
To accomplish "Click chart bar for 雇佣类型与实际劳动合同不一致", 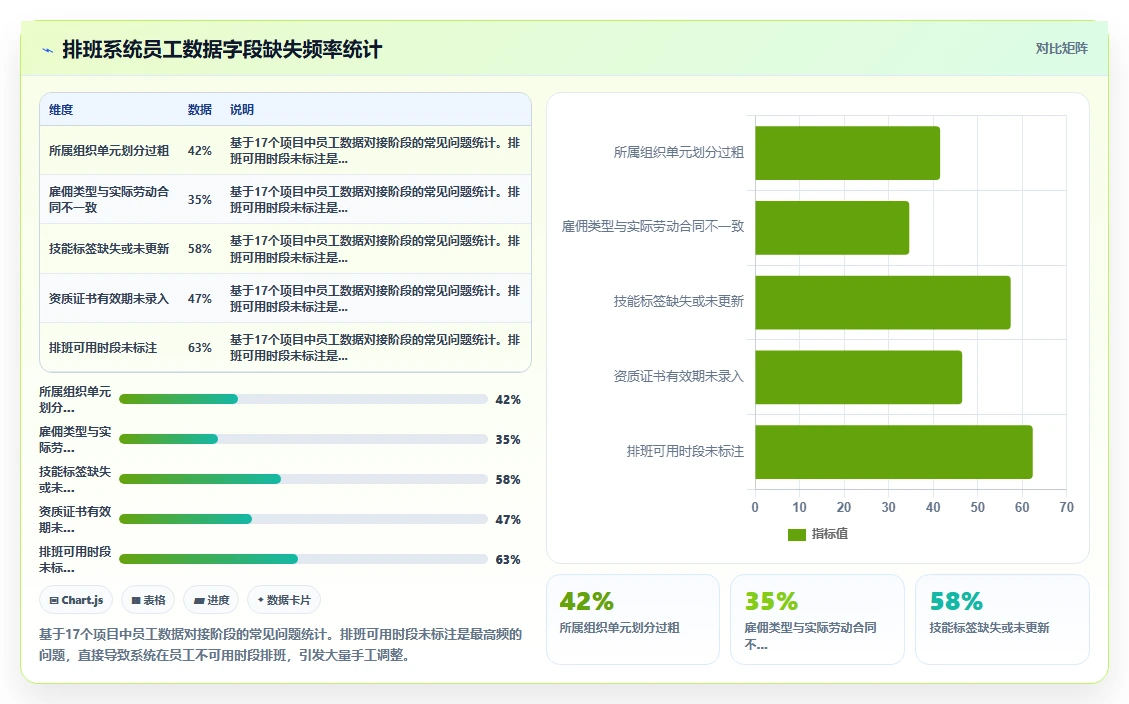I will pyautogui.click(x=832, y=227).
